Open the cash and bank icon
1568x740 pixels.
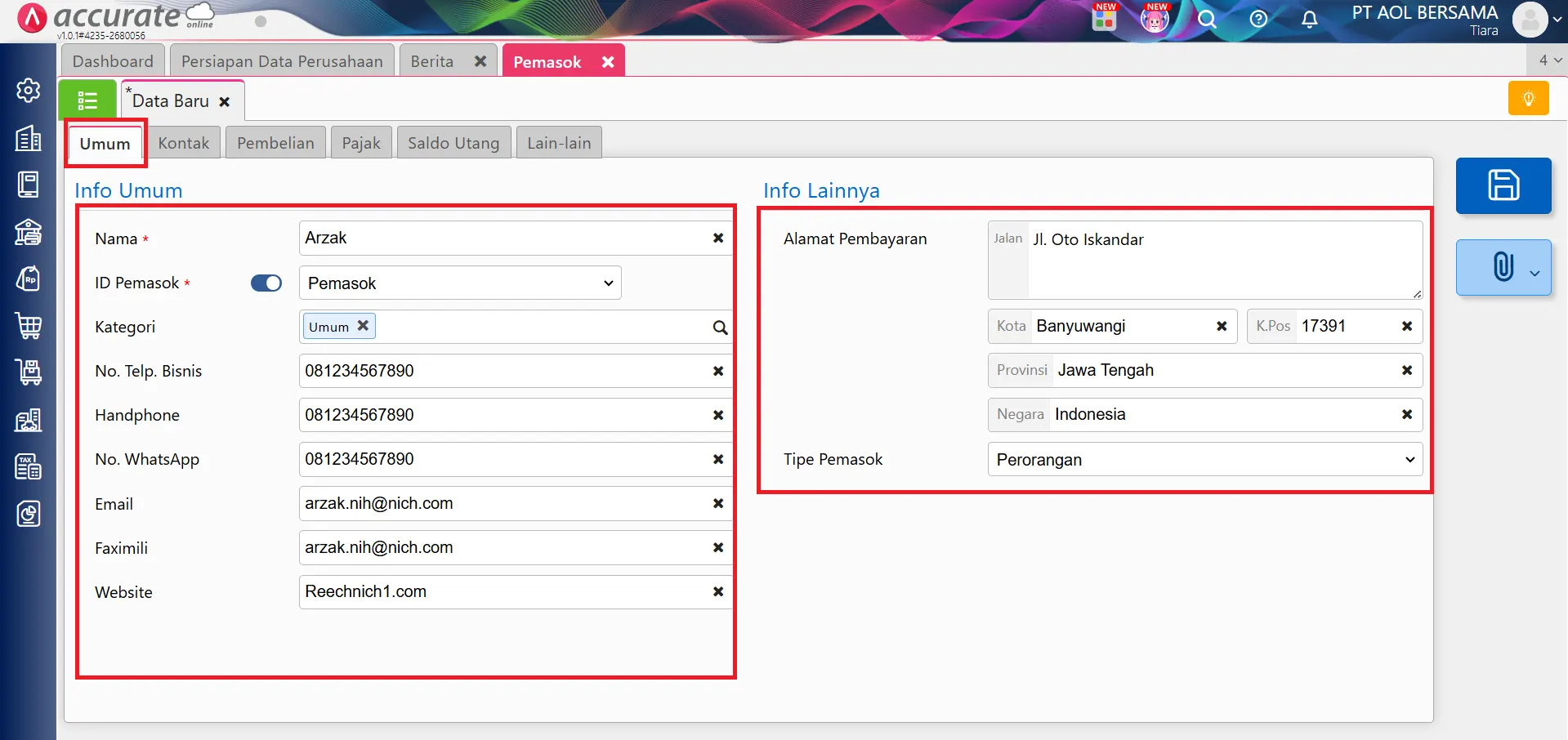coord(29,232)
